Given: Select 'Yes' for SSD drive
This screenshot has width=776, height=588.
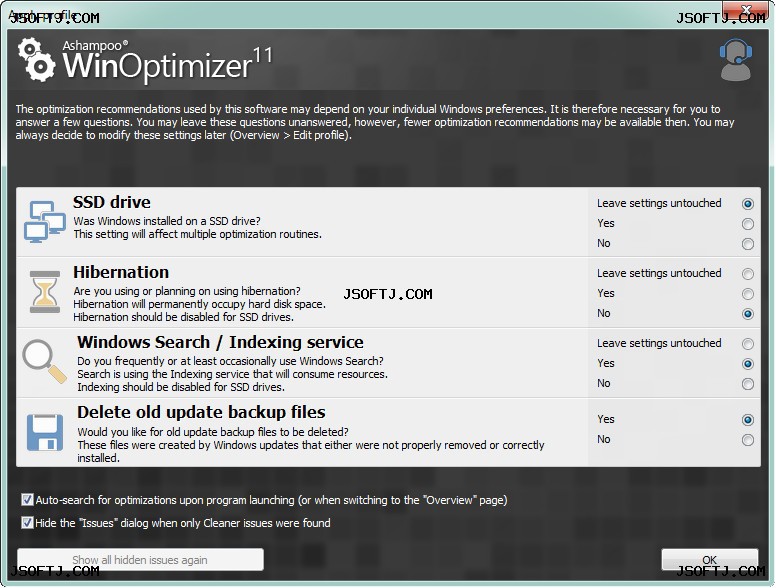Looking at the screenshot, I should pos(748,224).
